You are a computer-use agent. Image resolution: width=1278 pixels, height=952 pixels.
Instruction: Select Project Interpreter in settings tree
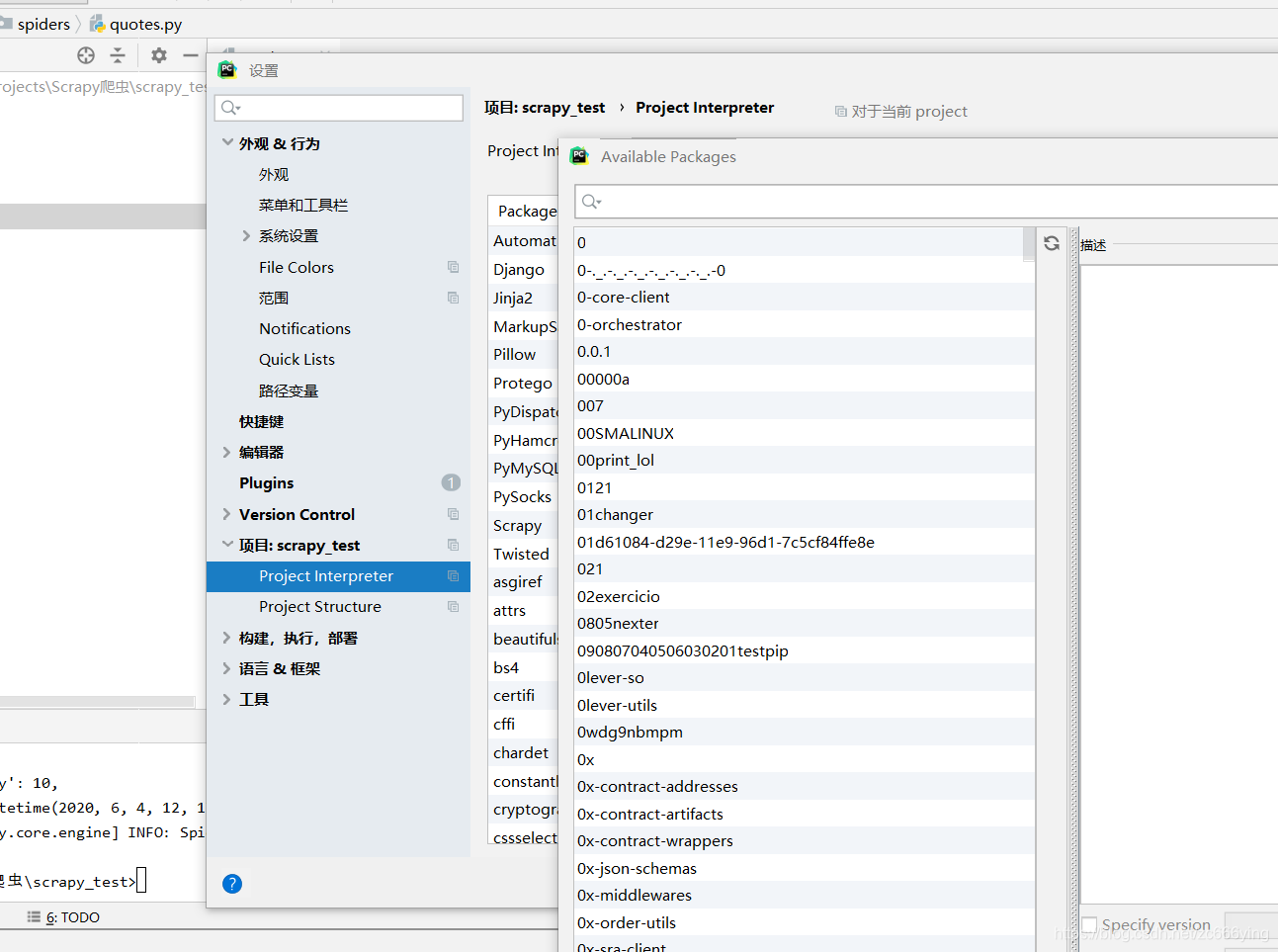pos(338,575)
